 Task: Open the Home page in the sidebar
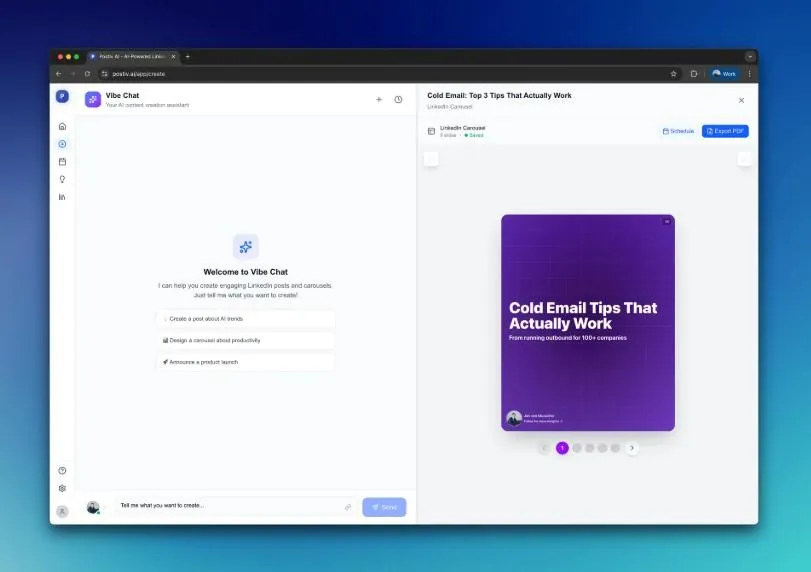click(x=63, y=126)
